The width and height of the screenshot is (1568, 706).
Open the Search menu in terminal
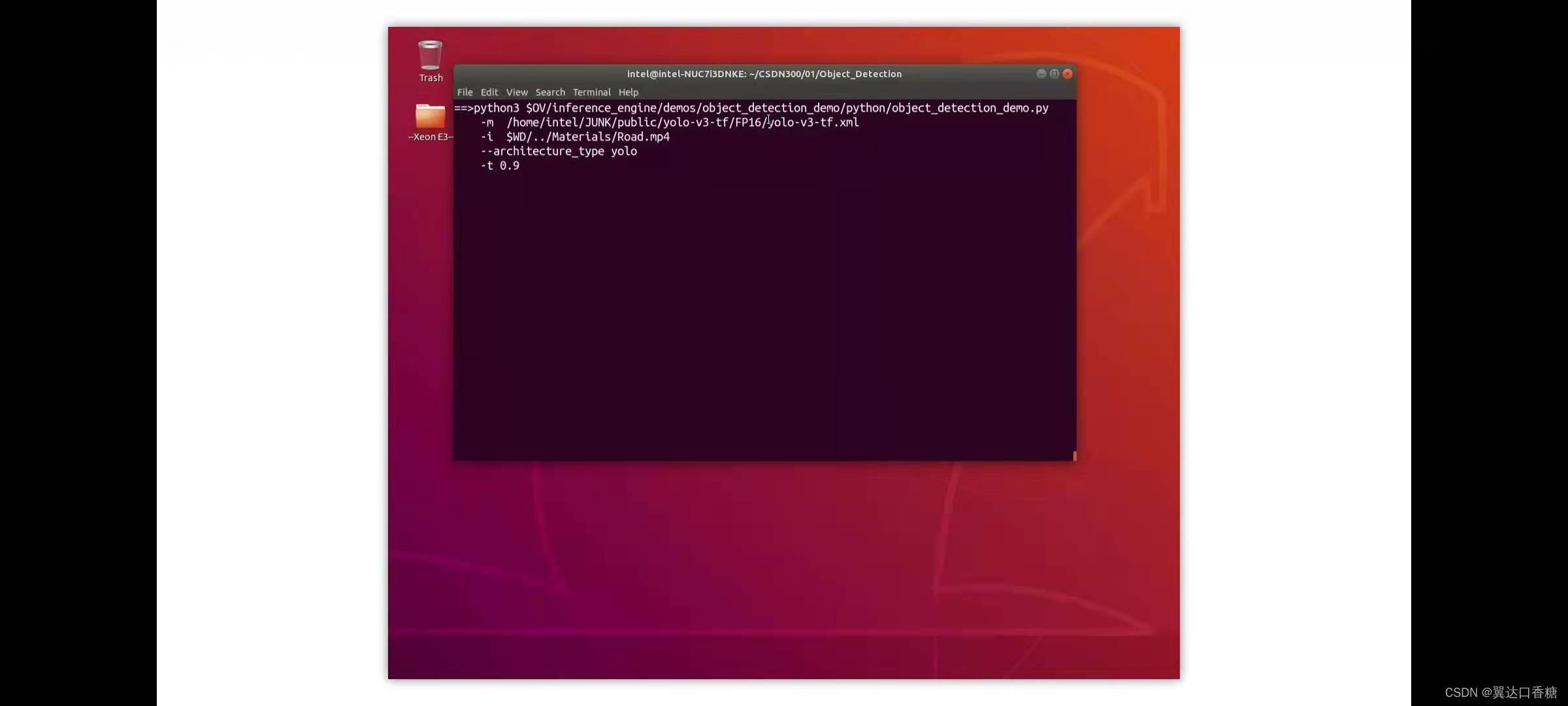pos(550,92)
